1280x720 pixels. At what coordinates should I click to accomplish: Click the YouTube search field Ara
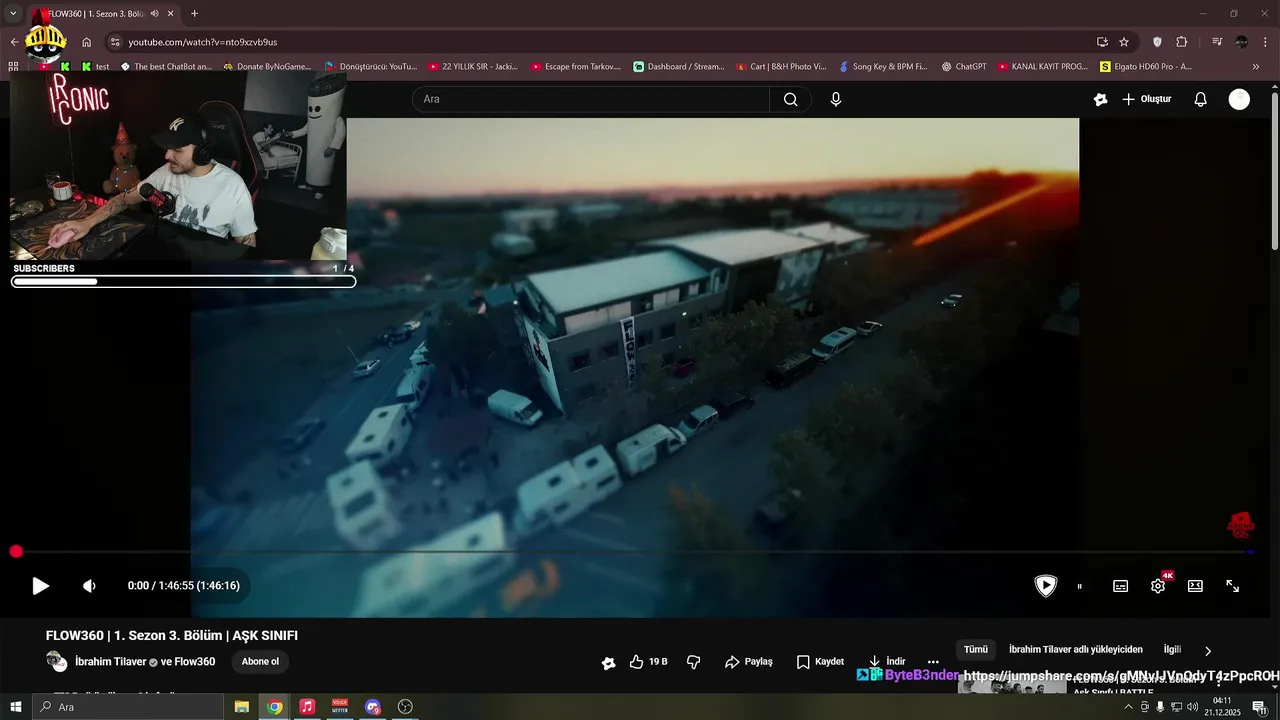[590, 99]
